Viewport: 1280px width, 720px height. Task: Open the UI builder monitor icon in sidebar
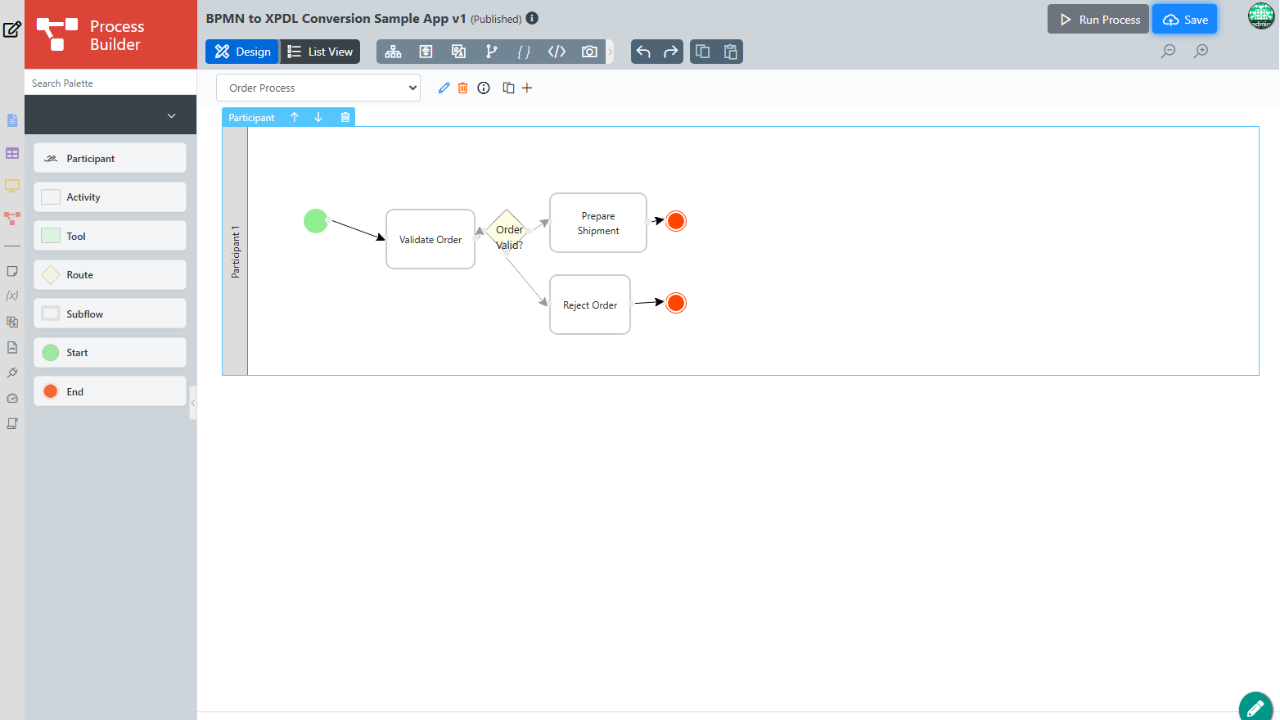(12, 185)
